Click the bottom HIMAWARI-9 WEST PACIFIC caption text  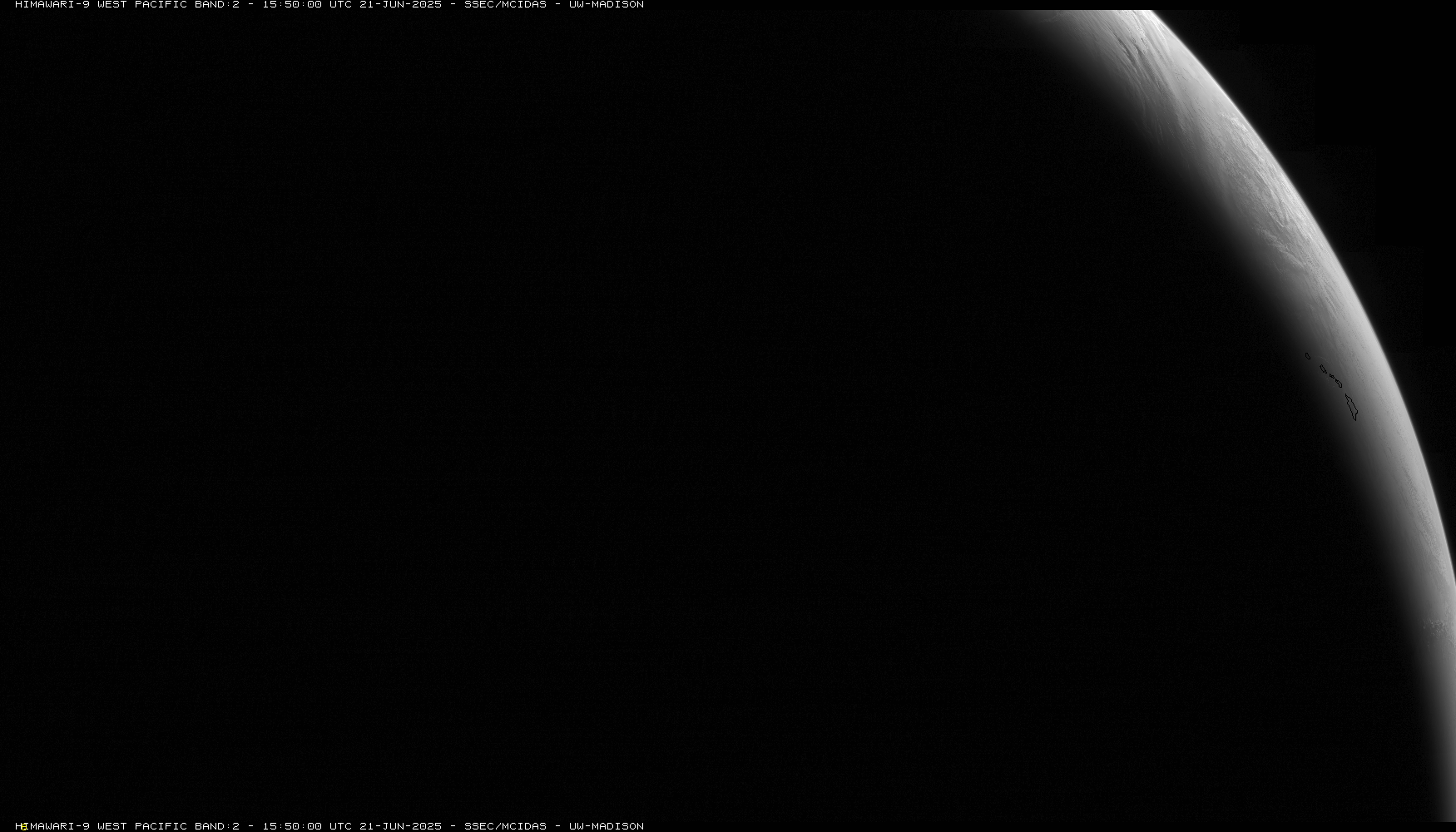(x=329, y=826)
